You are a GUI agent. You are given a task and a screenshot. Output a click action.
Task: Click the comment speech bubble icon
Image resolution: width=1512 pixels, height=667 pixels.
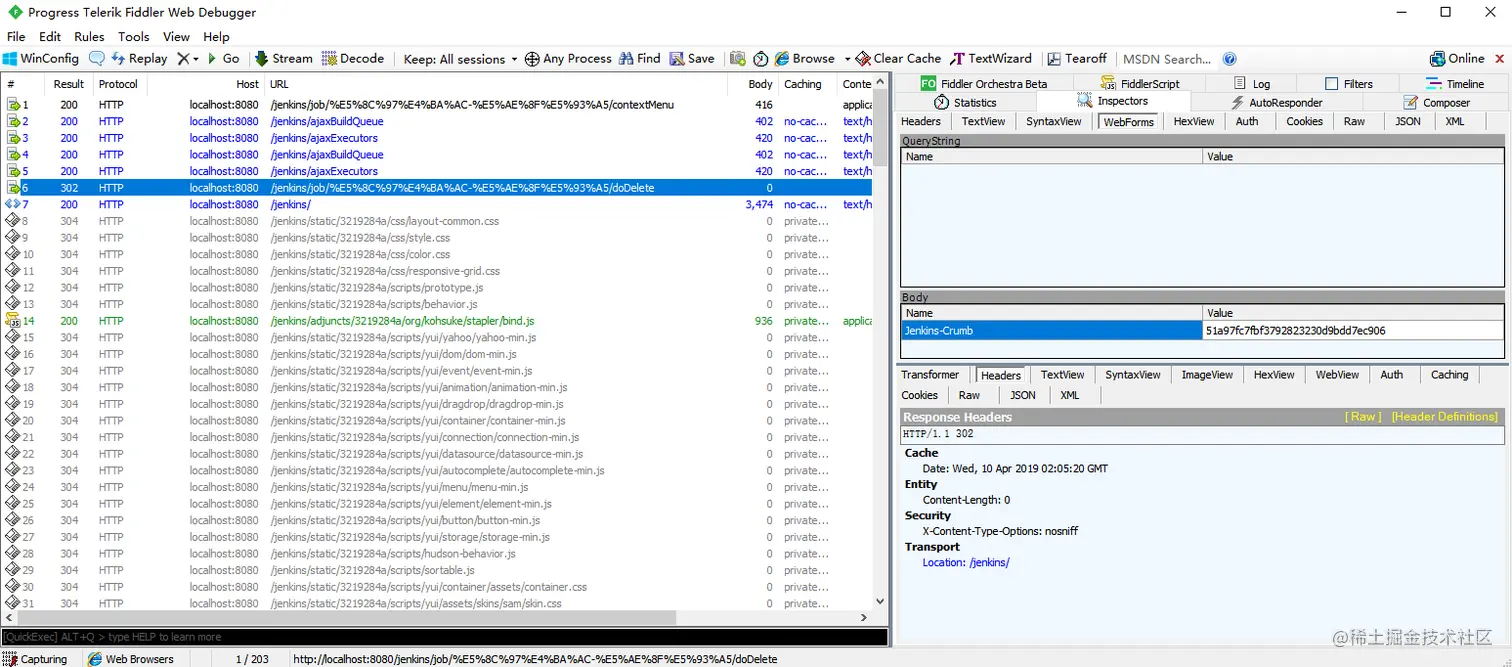click(97, 59)
